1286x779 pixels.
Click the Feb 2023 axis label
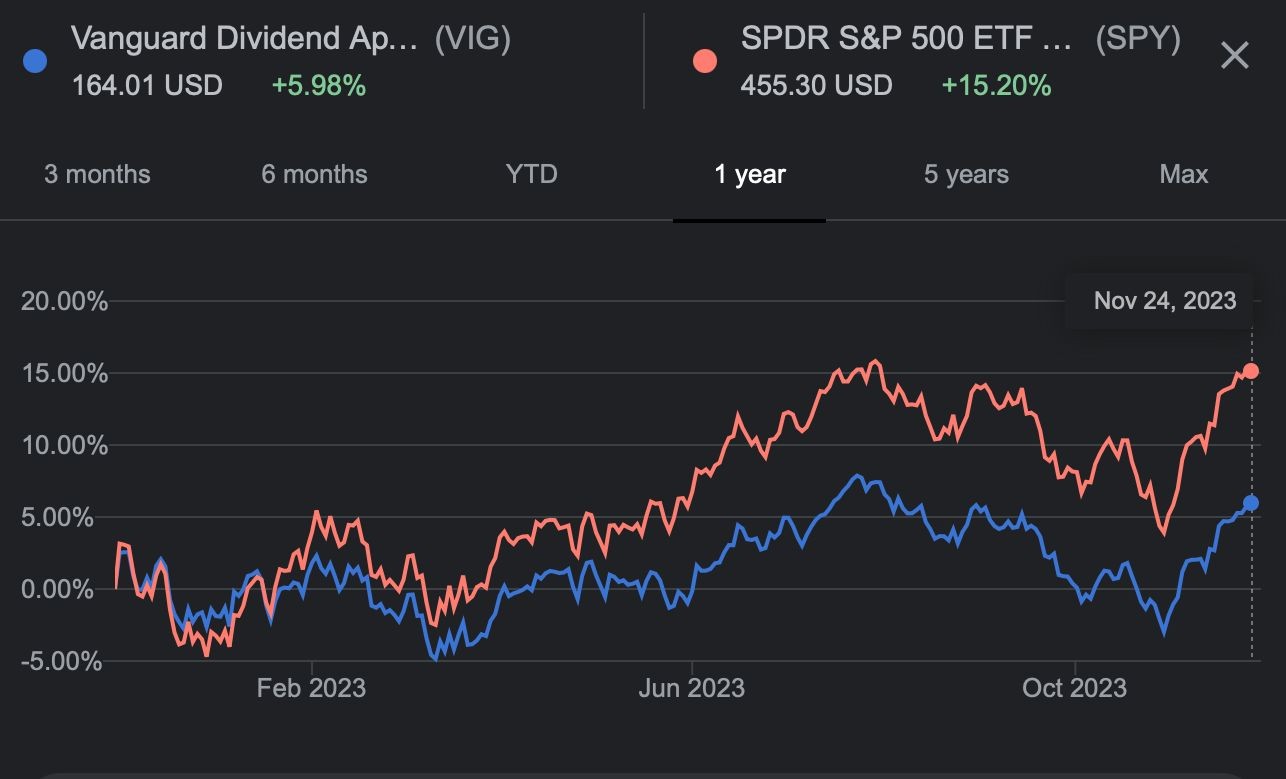(x=311, y=688)
